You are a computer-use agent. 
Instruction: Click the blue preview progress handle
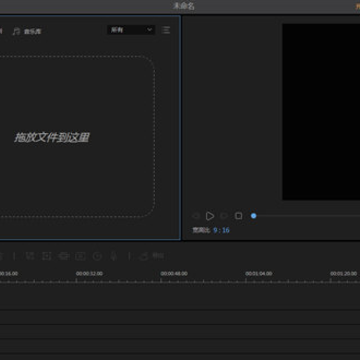[254, 216]
